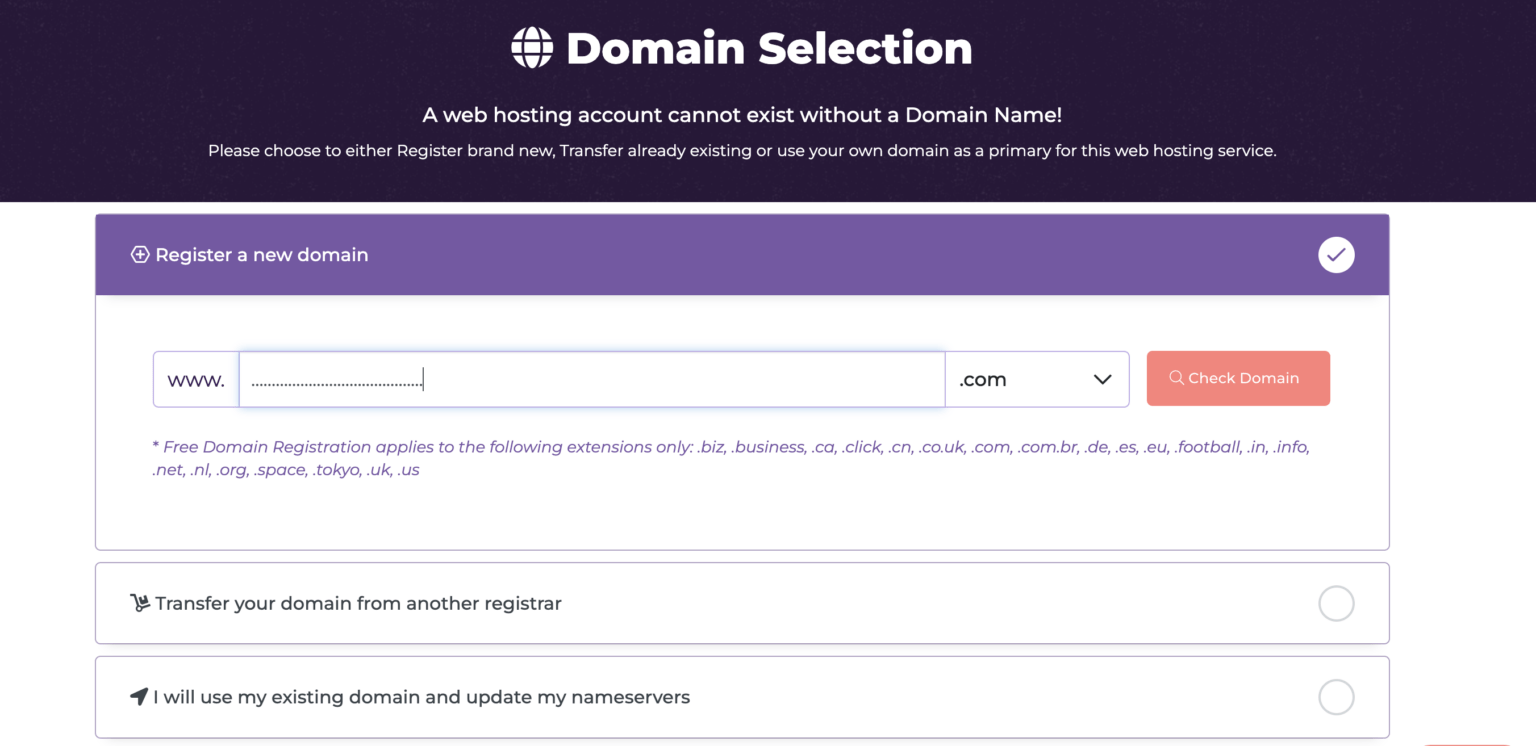Image resolution: width=1536 pixels, height=746 pixels.
Task: Click the shopping cart icon on the transfer option
Action: pos(140,603)
